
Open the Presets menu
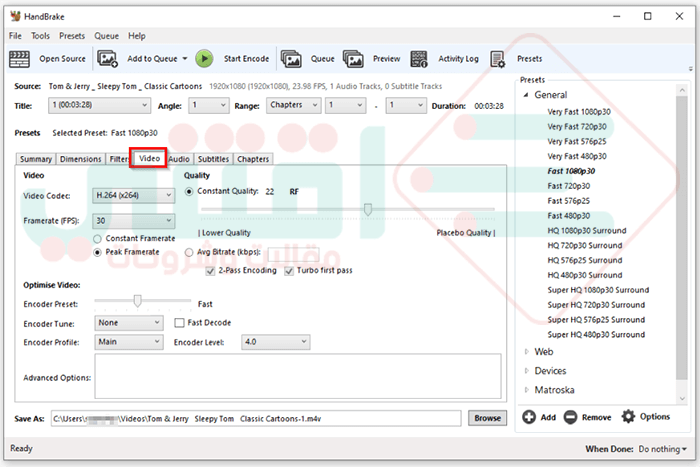tap(72, 36)
